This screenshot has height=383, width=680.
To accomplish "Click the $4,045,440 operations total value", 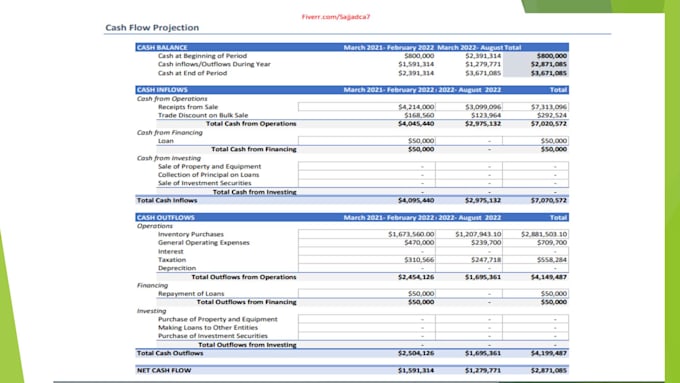I will point(416,124).
